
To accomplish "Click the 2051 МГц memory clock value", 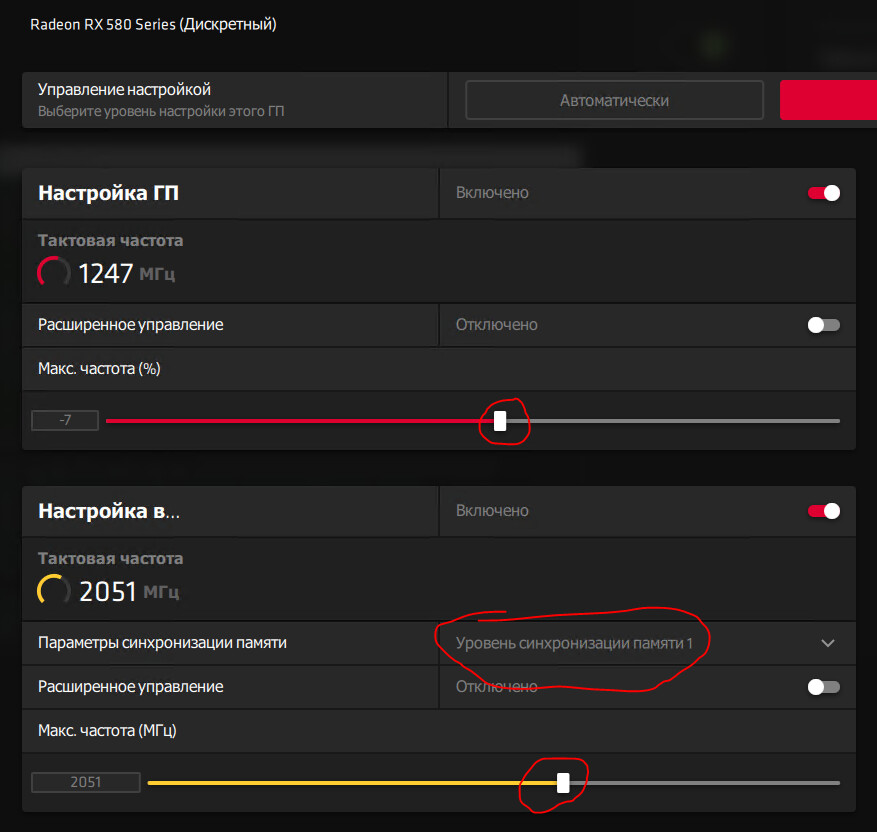I will point(129,592).
